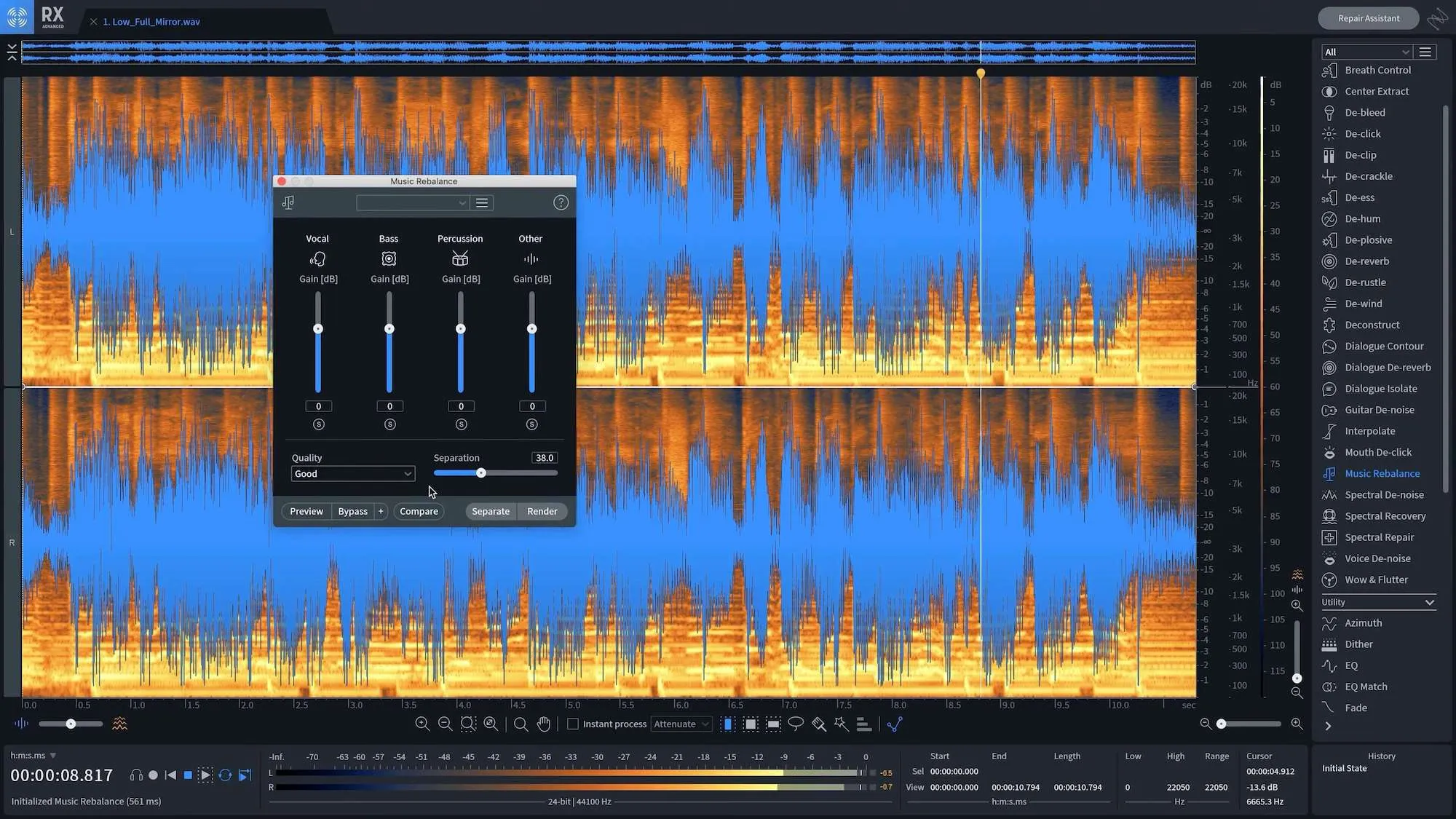1456x819 pixels.
Task: Open the Attenuate mode dropdown
Action: click(681, 724)
